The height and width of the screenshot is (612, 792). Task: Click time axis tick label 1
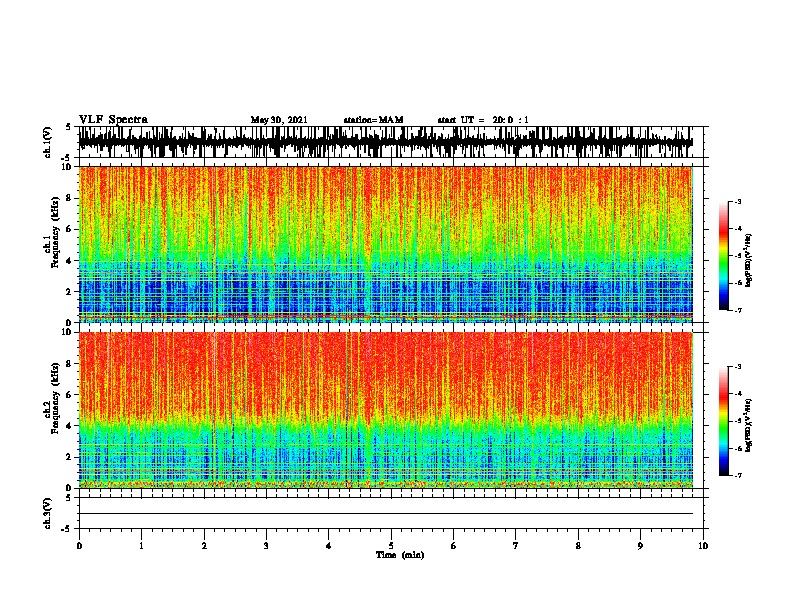[141, 546]
